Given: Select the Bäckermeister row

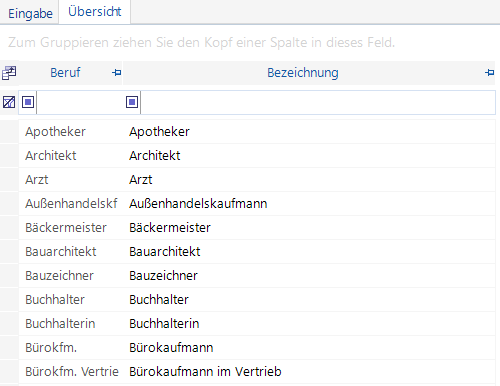Looking at the screenshot, I should (257, 228).
